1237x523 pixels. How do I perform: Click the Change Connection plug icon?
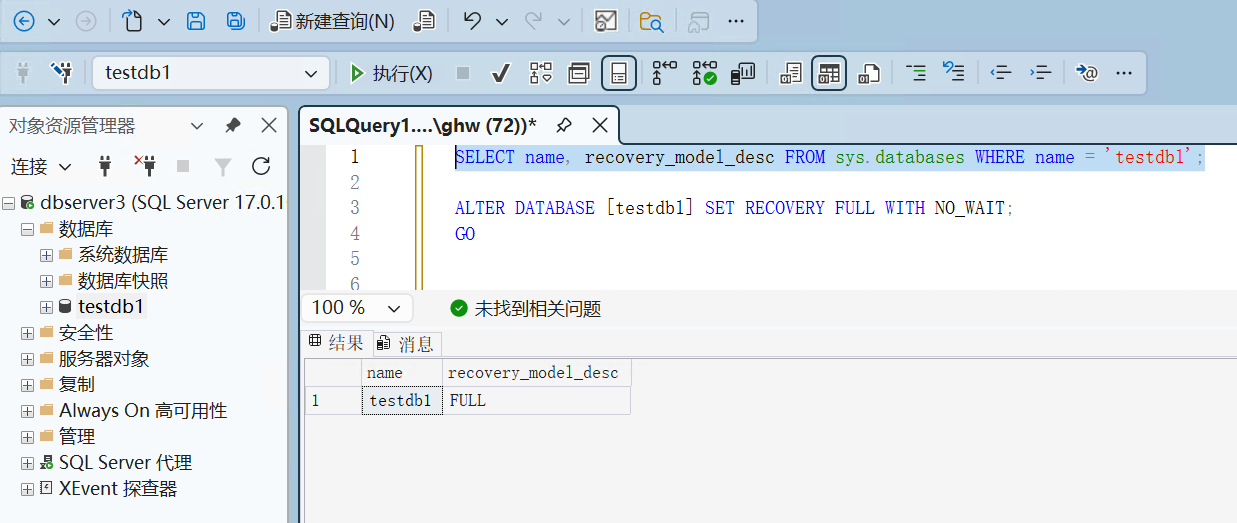click(62, 73)
